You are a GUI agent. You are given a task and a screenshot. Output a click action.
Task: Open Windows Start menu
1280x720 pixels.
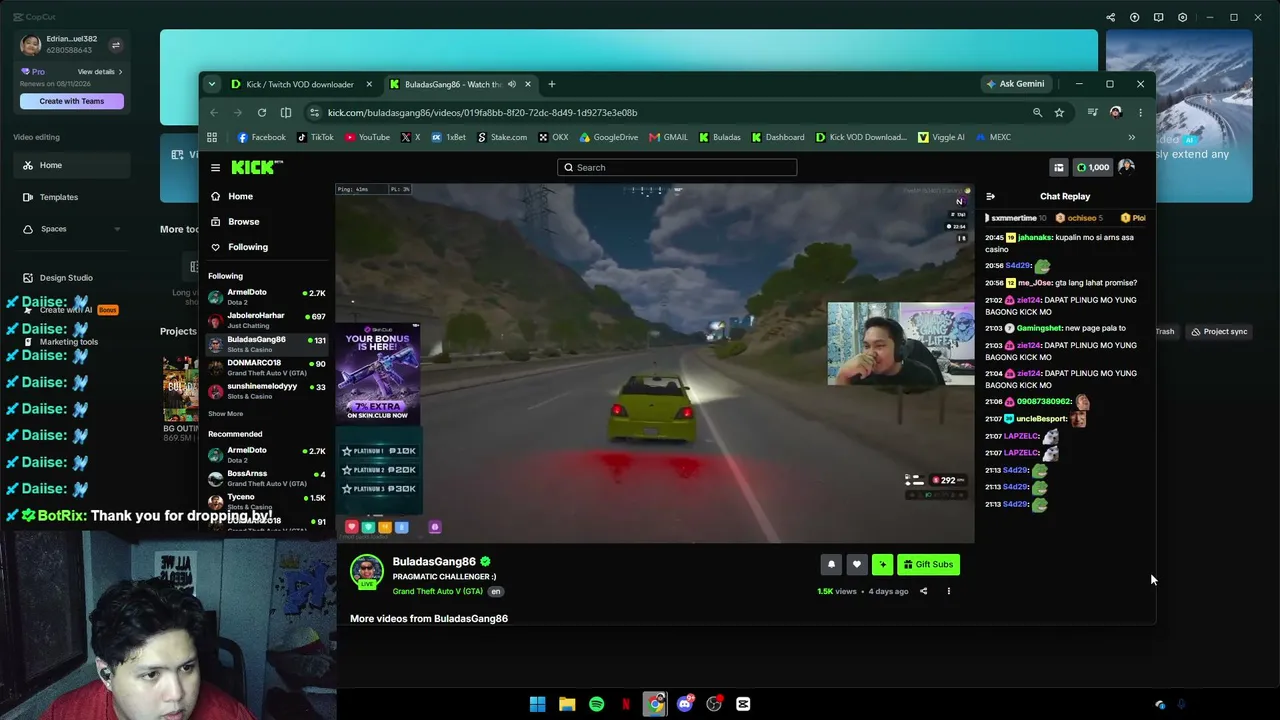click(537, 704)
